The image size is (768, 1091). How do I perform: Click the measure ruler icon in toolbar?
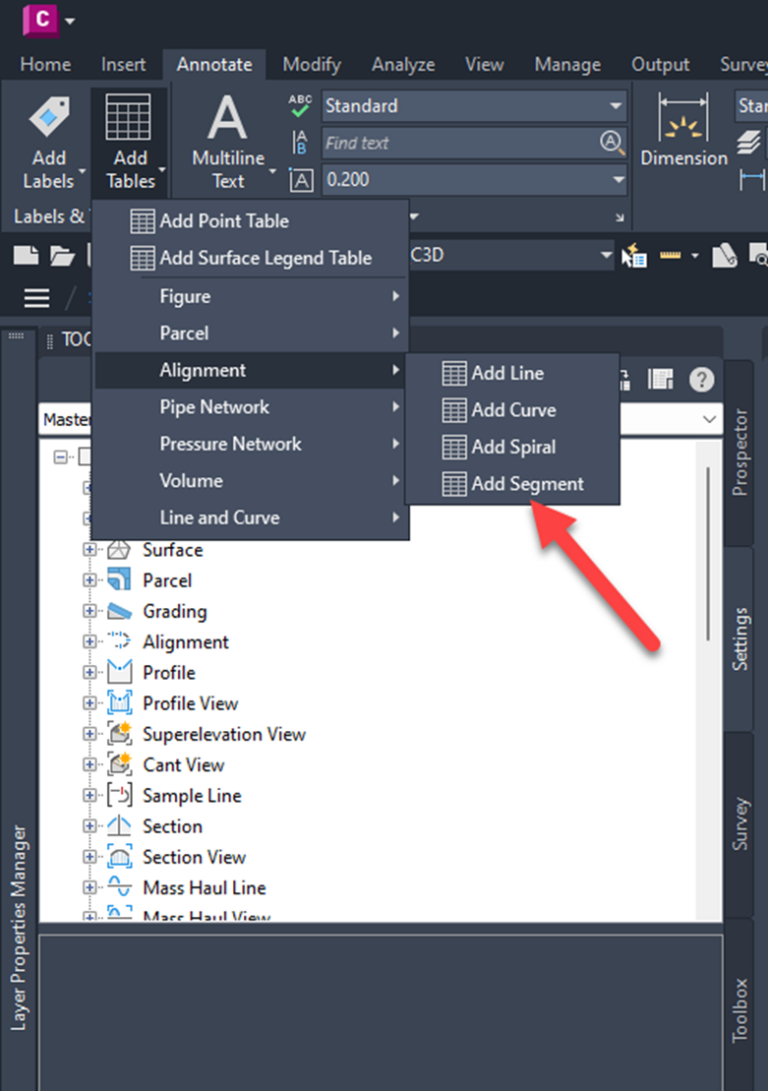point(670,255)
